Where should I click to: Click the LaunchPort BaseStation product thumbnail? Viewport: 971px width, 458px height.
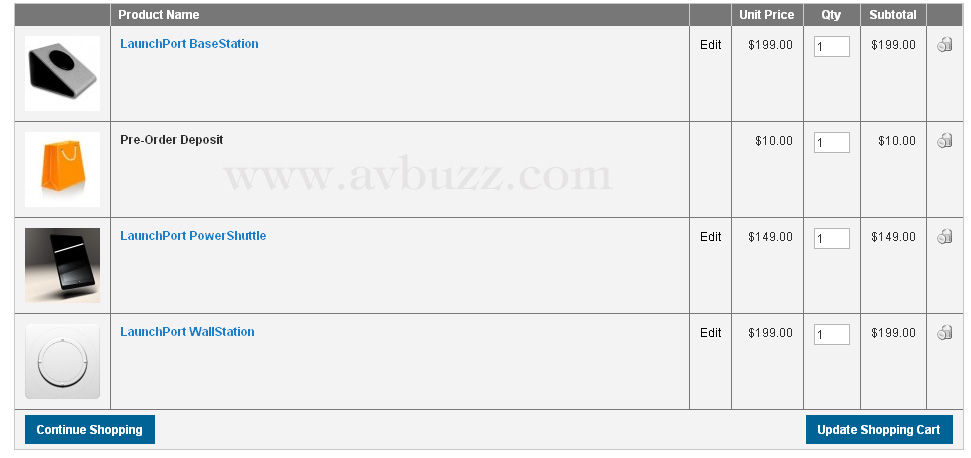[x=62, y=73]
